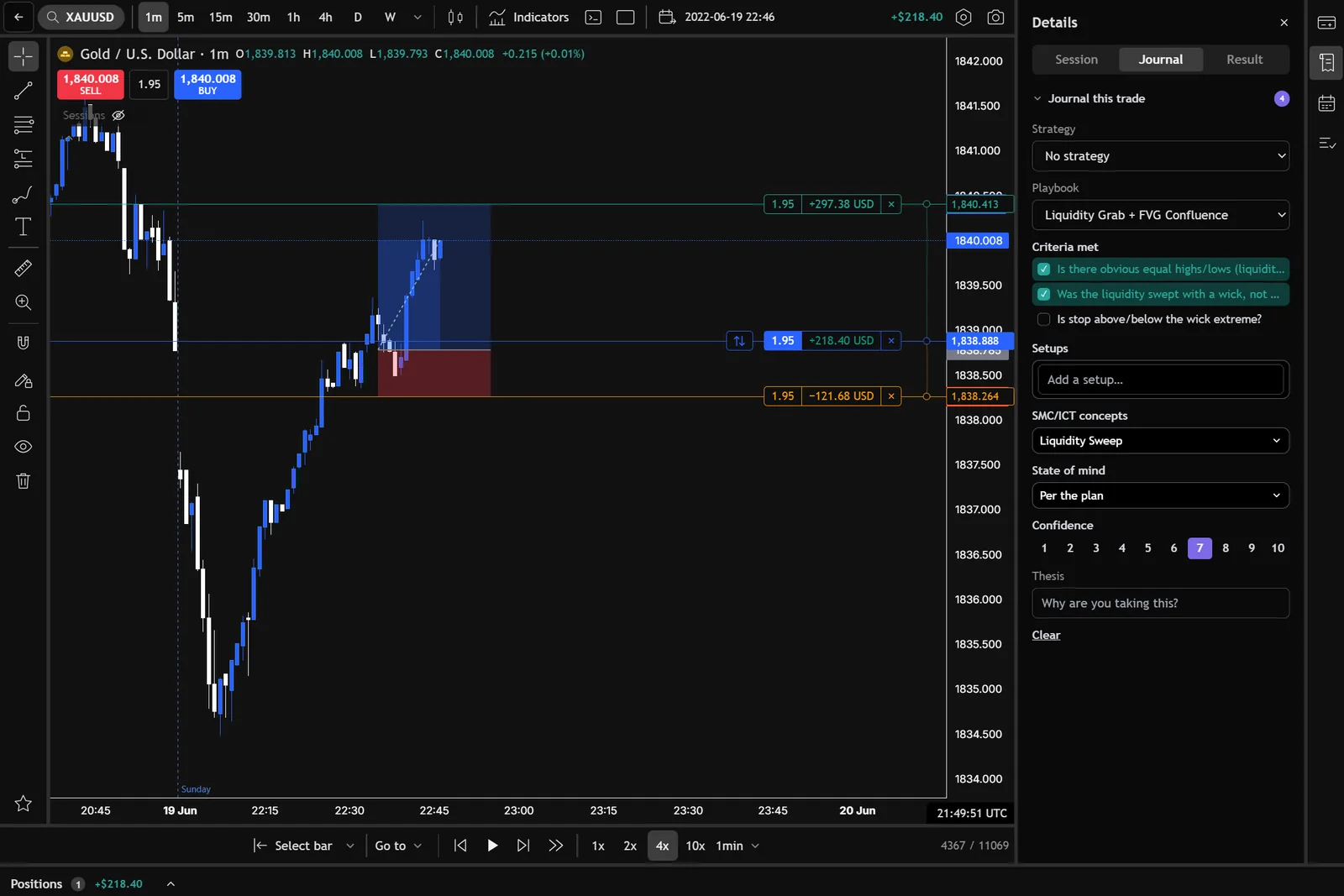This screenshot has height=896, width=1344.
Task: Select the 5m timeframe
Action: point(186,17)
